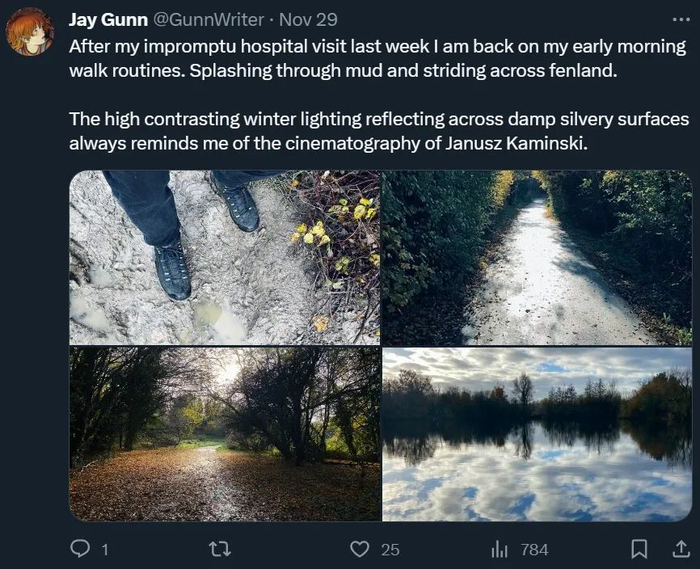
Task: Open the muddy boots photo
Action: (224, 257)
